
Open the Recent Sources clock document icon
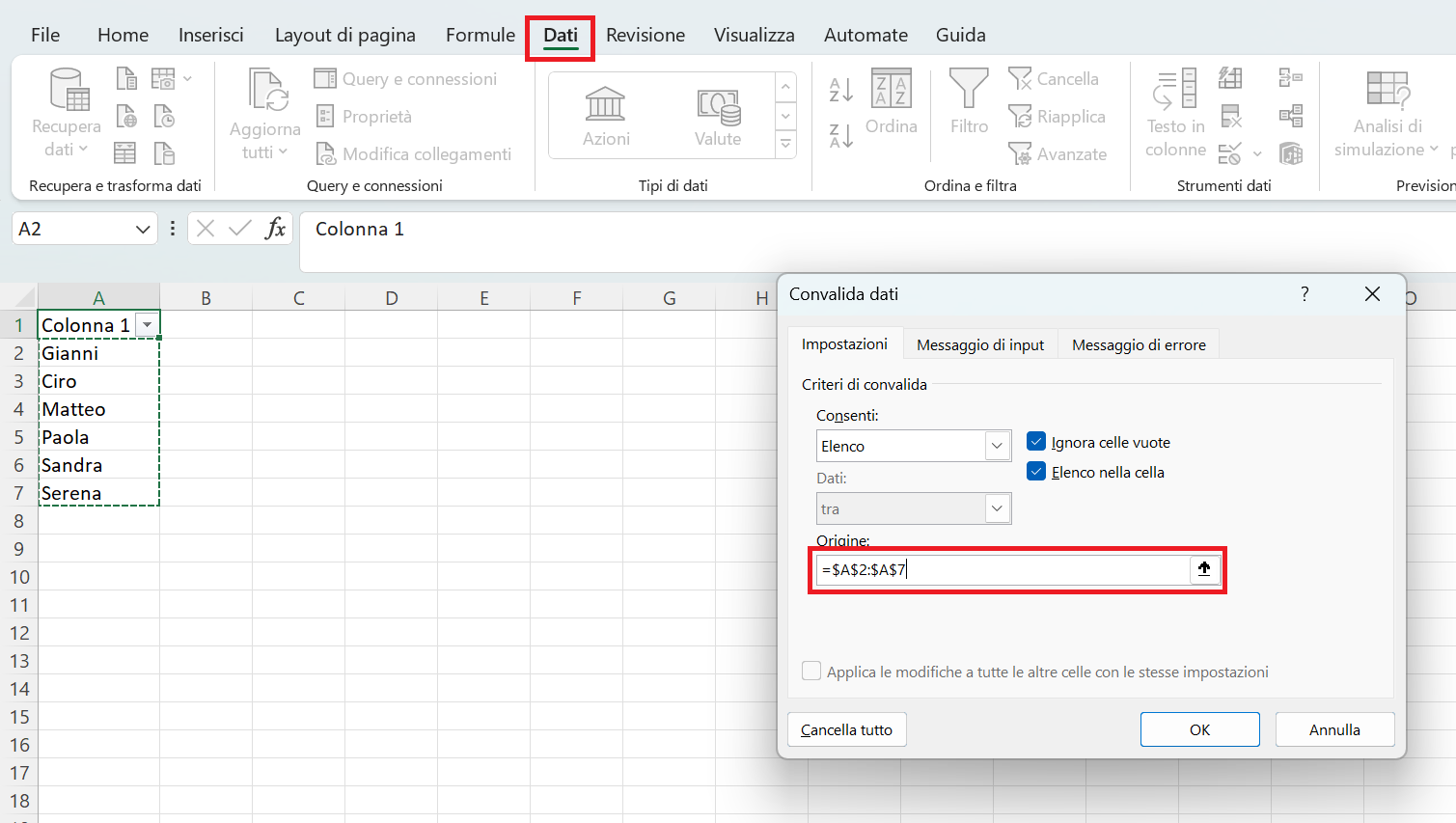pos(164,116)
